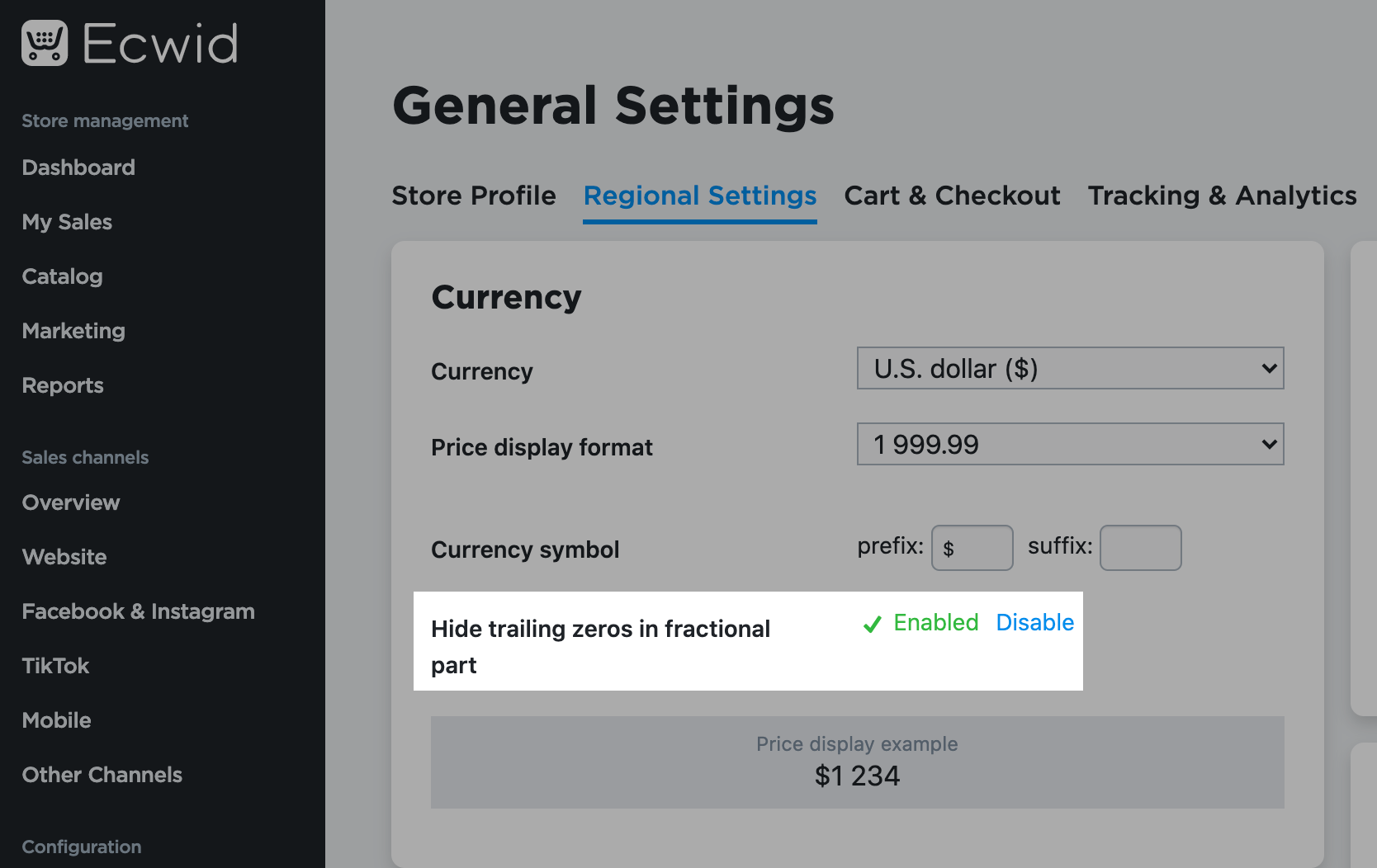The width and height of the screenshot is (1377, 868).
Task: Switch to the Store Profile tab
Action: pyautogui.click(x=473, y=196)
